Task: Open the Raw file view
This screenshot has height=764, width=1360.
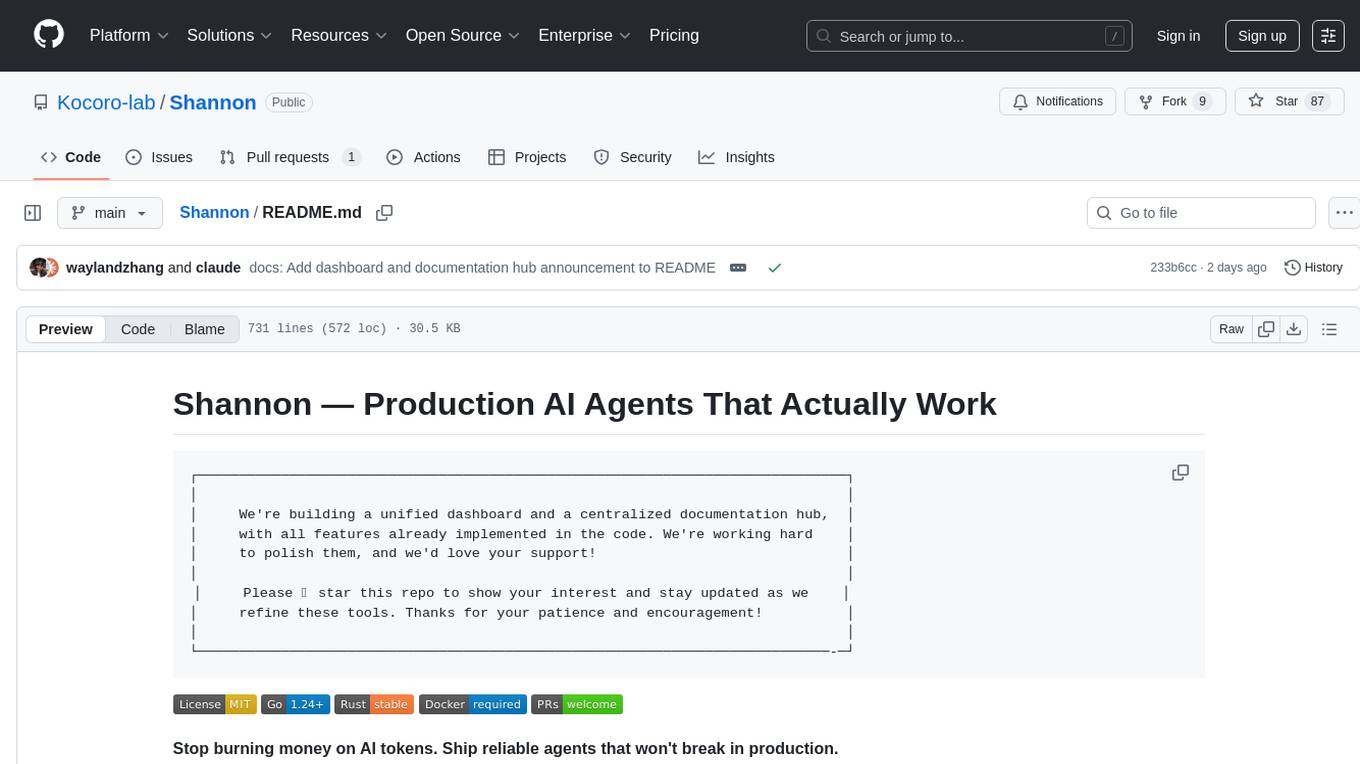Action: (1231, 329)
